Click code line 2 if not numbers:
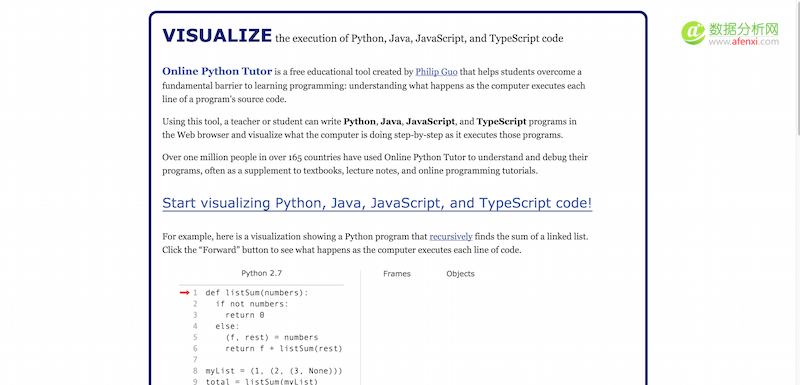 [252, 304]
